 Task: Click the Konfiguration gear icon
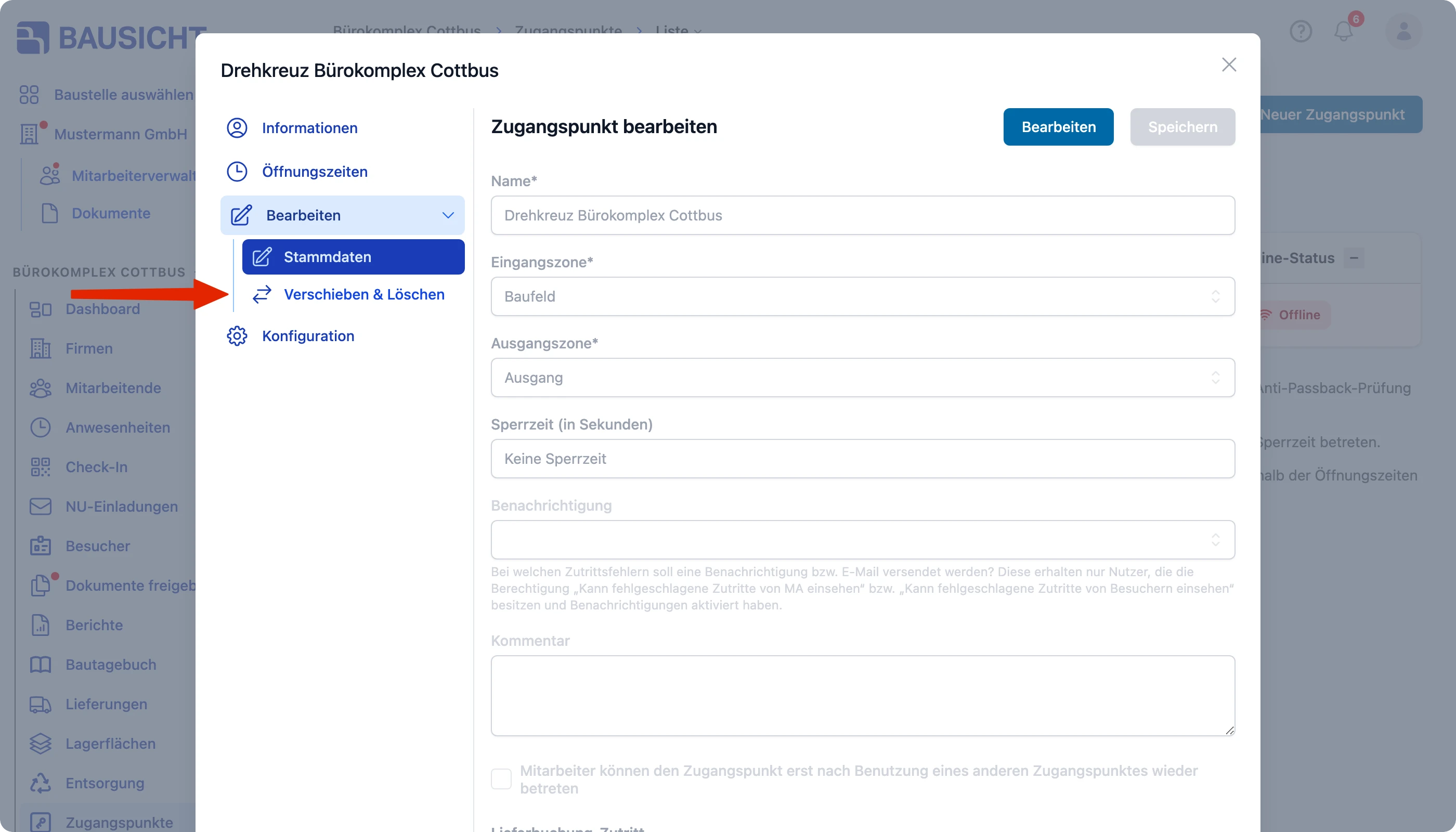pos(237,336)
